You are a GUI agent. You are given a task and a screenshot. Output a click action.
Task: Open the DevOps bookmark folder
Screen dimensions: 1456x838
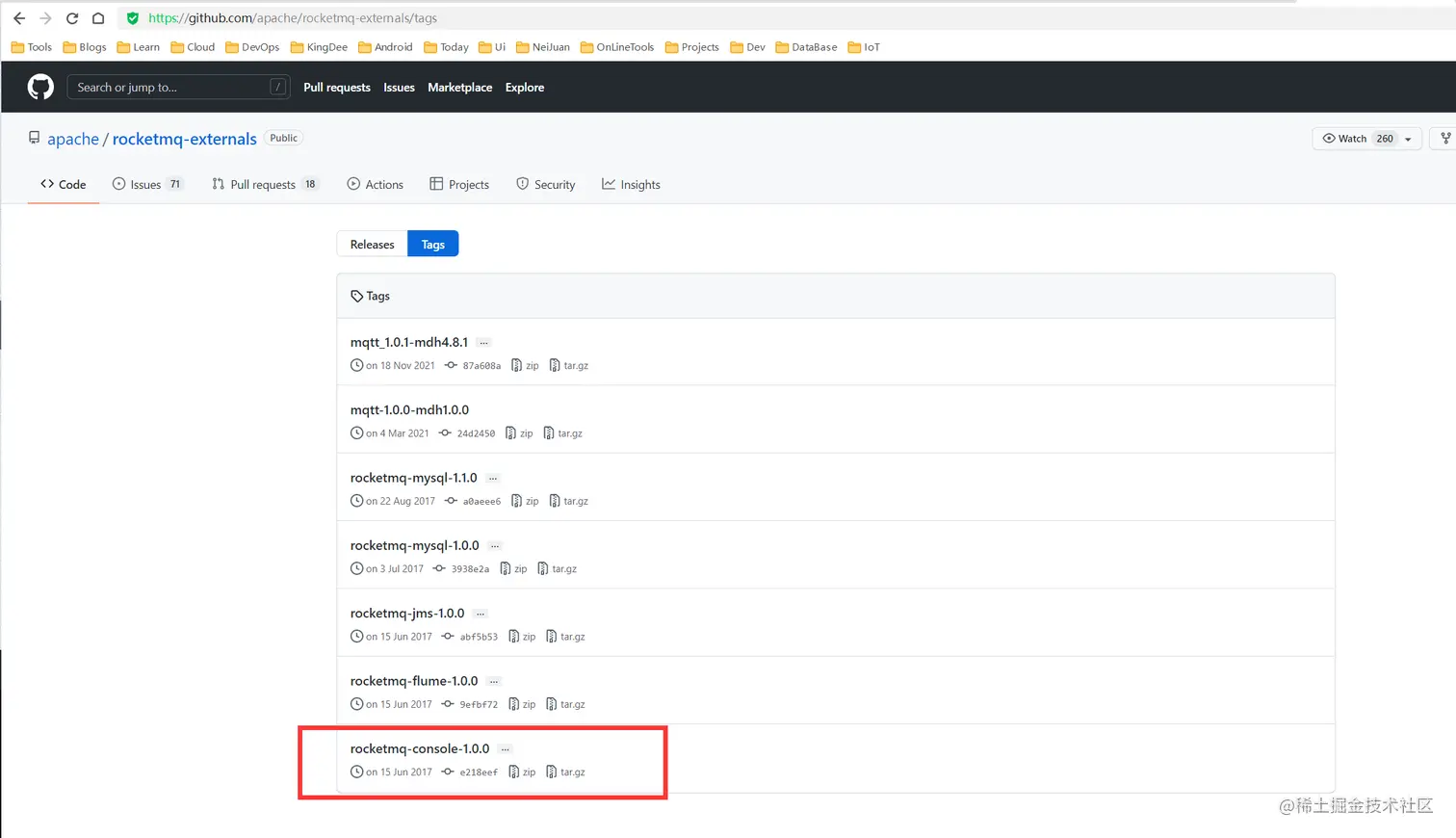coord(252,47)
